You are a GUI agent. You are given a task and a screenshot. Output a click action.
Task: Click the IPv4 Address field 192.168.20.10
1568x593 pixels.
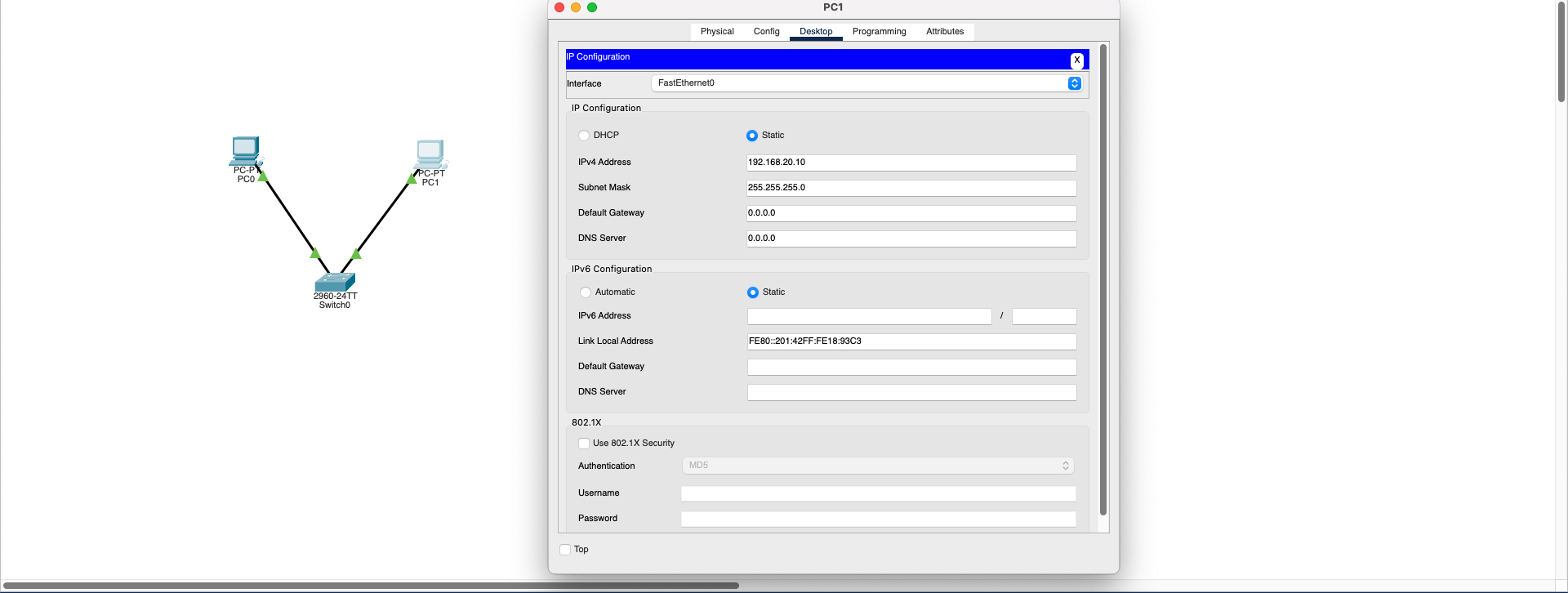click(x=911, y=163)
